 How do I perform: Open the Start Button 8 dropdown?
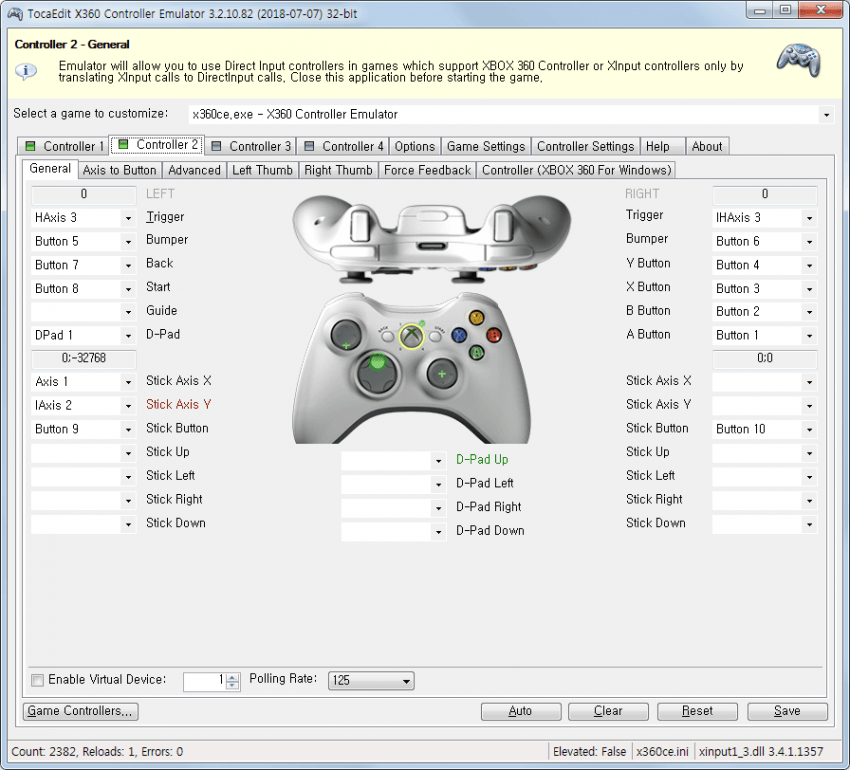[x=128, y=289]
